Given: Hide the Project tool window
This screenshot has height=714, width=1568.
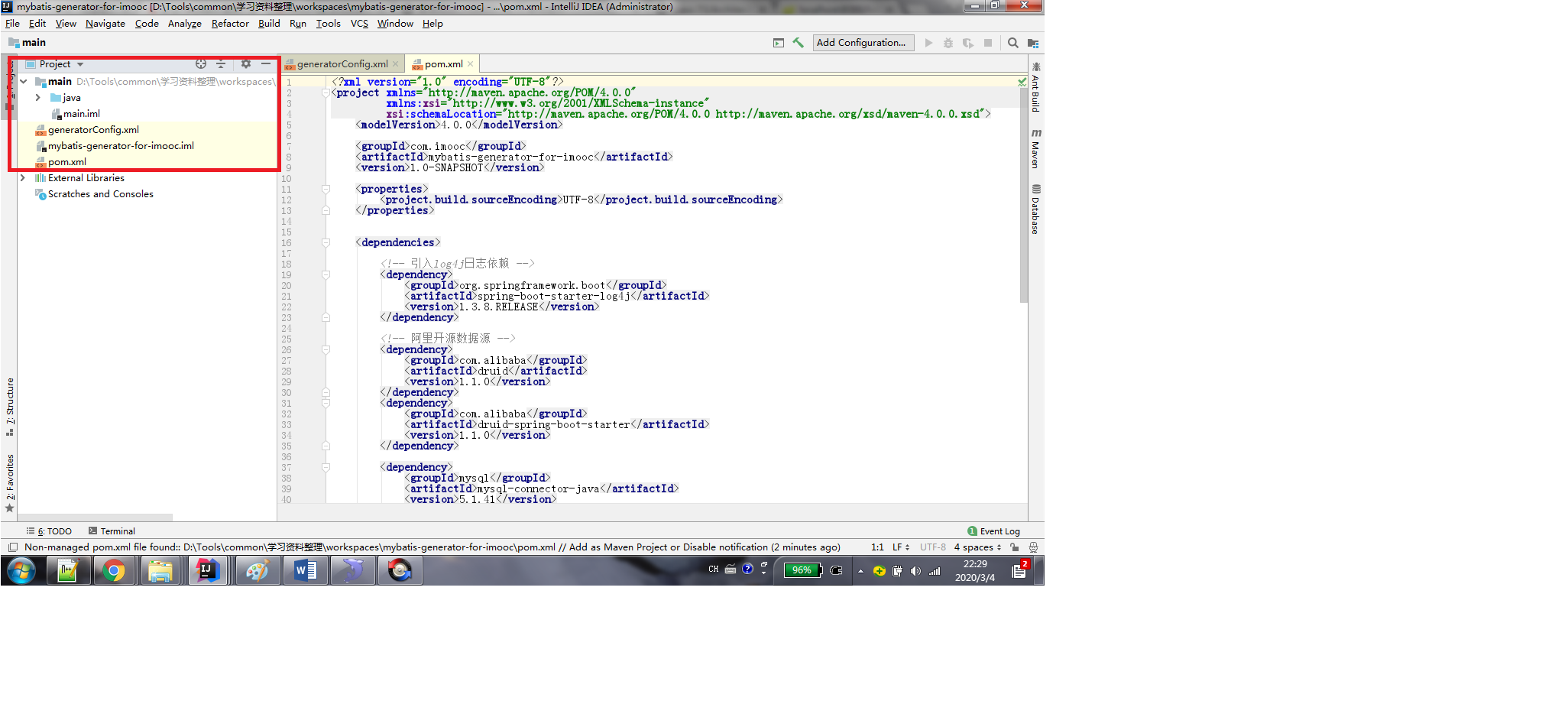Looking at the screenshot, I should pos(265,64).
